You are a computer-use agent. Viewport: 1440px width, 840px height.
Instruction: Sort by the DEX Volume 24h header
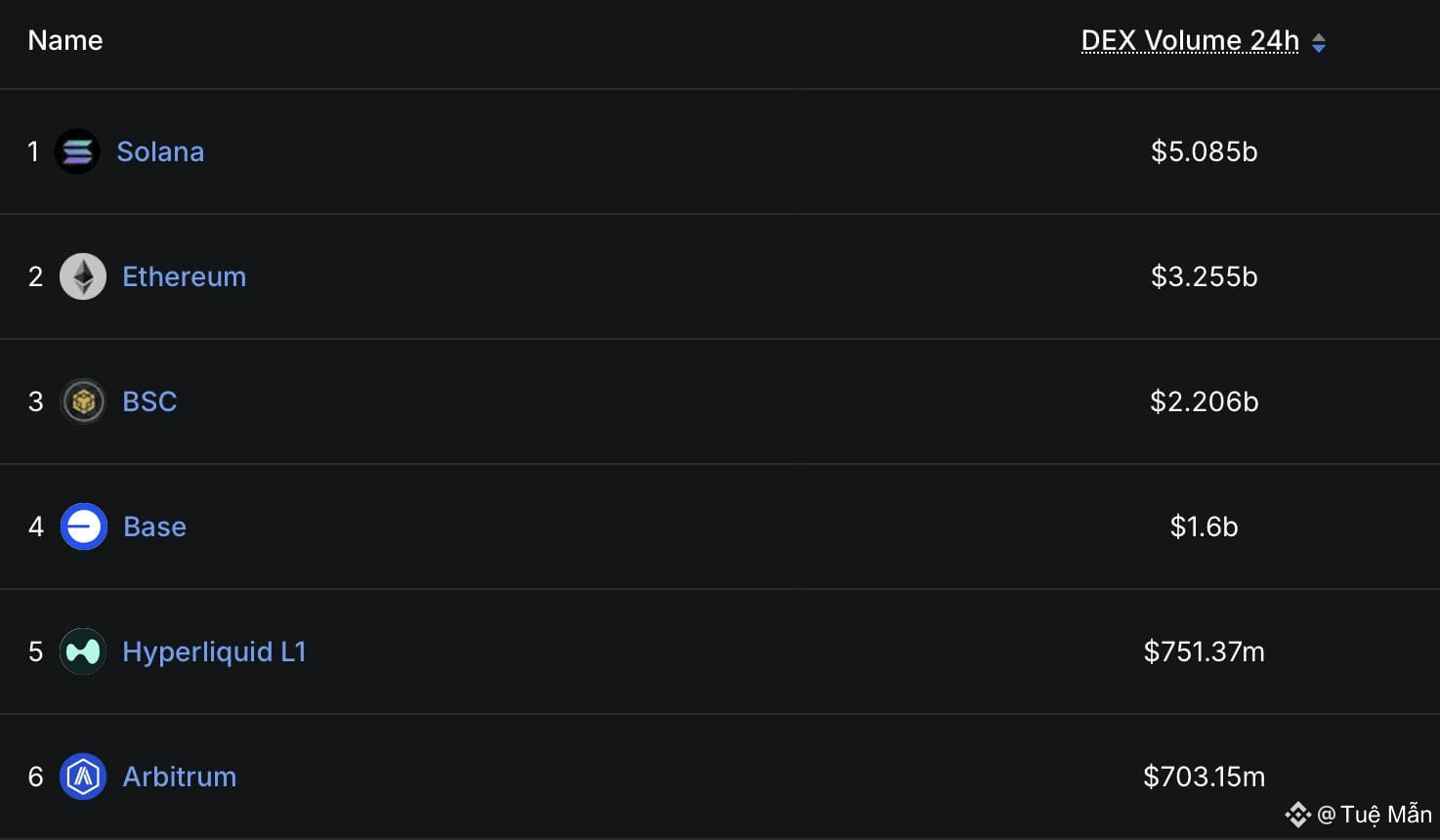click(x=1190, y=40)
